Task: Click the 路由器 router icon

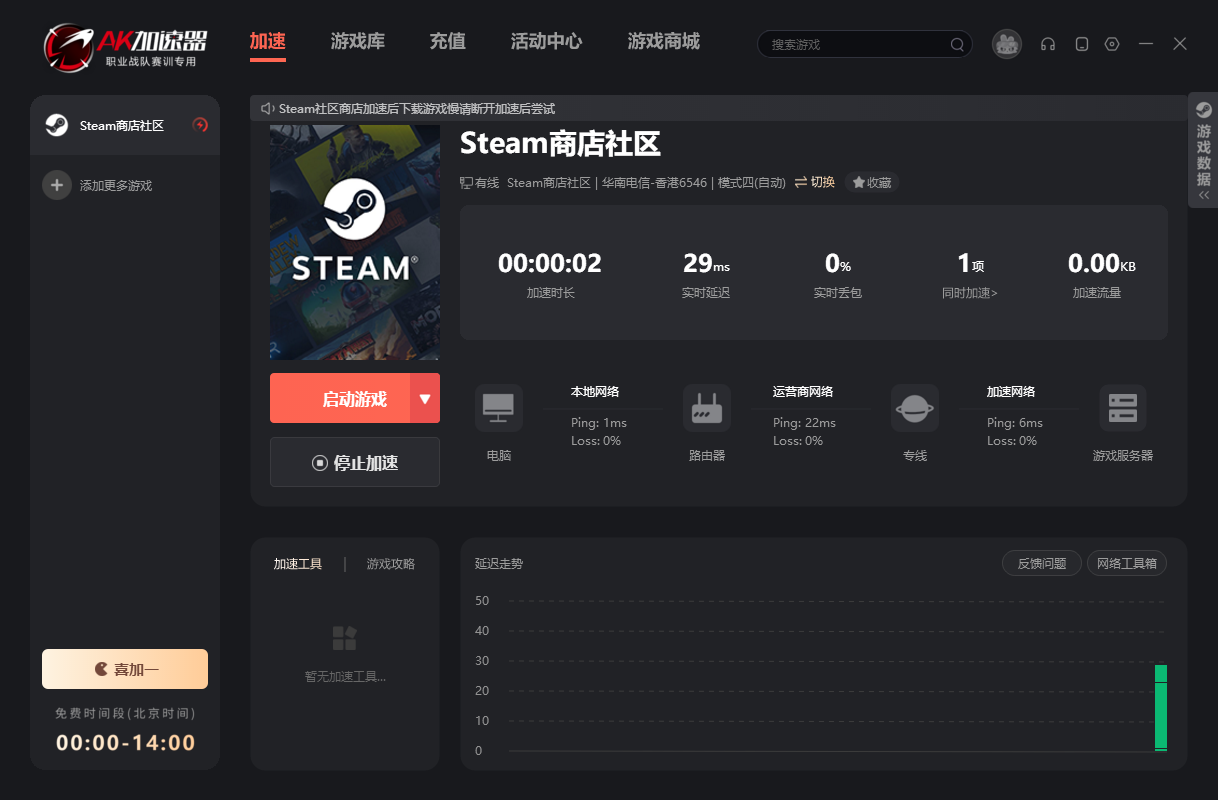Action: (x=707, y=408)
